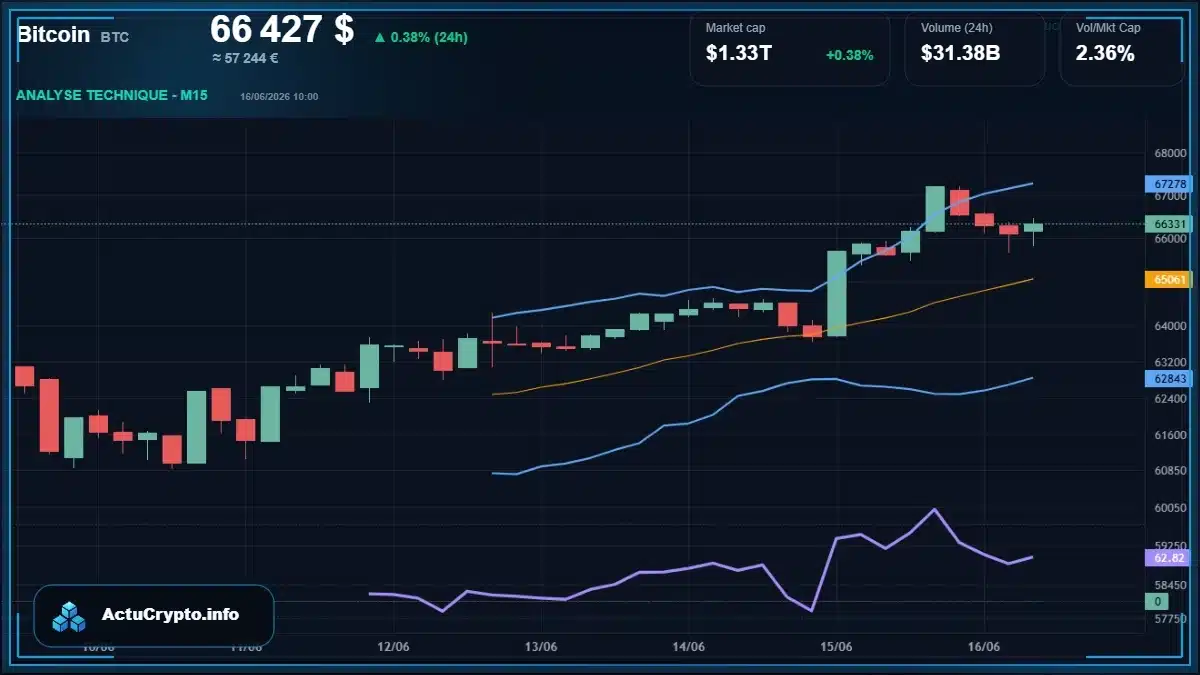Click the 16/06/2026 10:00 timestamp
The height and width of the screenshot is (675, 1200).
tap(279, 97)
